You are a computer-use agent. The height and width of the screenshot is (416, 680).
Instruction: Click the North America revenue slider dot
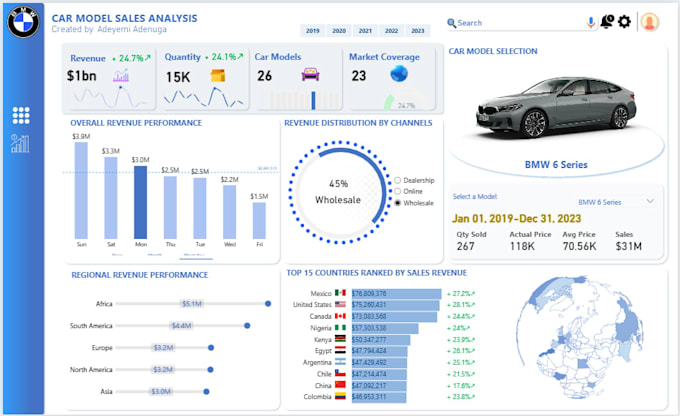(x=210, y=370)
